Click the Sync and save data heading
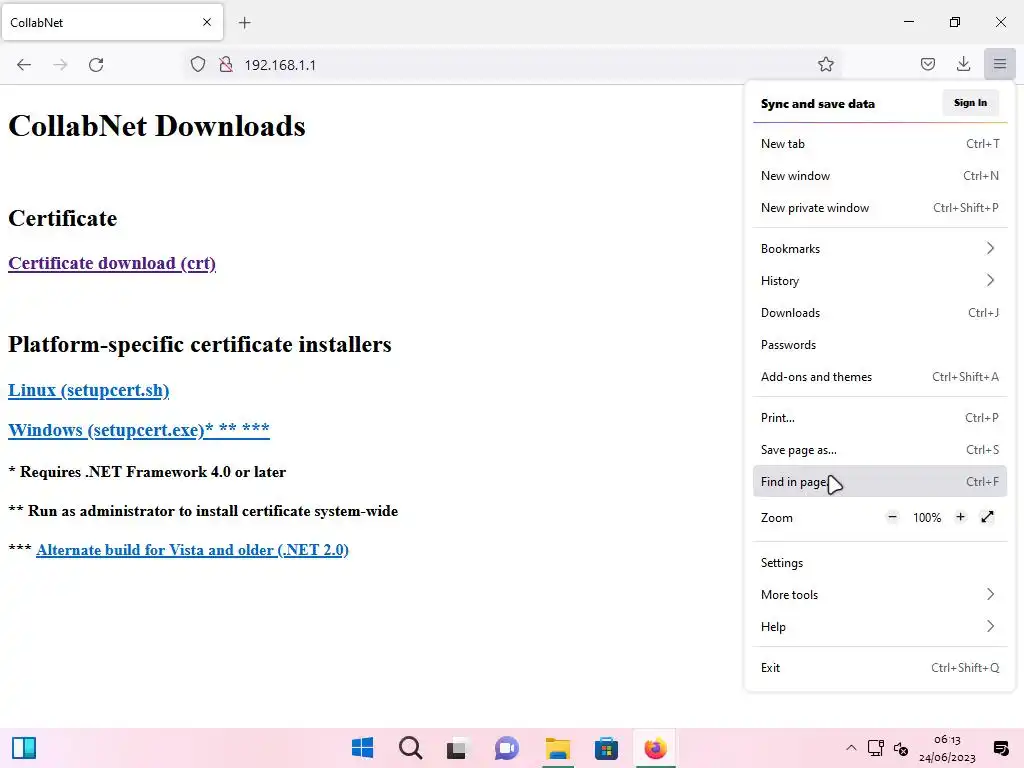 [818, 104]
